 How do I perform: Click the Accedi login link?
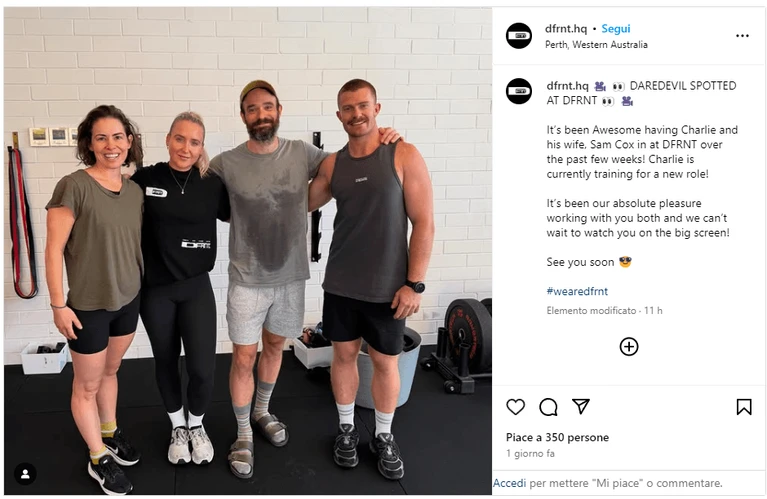(x=510, y=483)
